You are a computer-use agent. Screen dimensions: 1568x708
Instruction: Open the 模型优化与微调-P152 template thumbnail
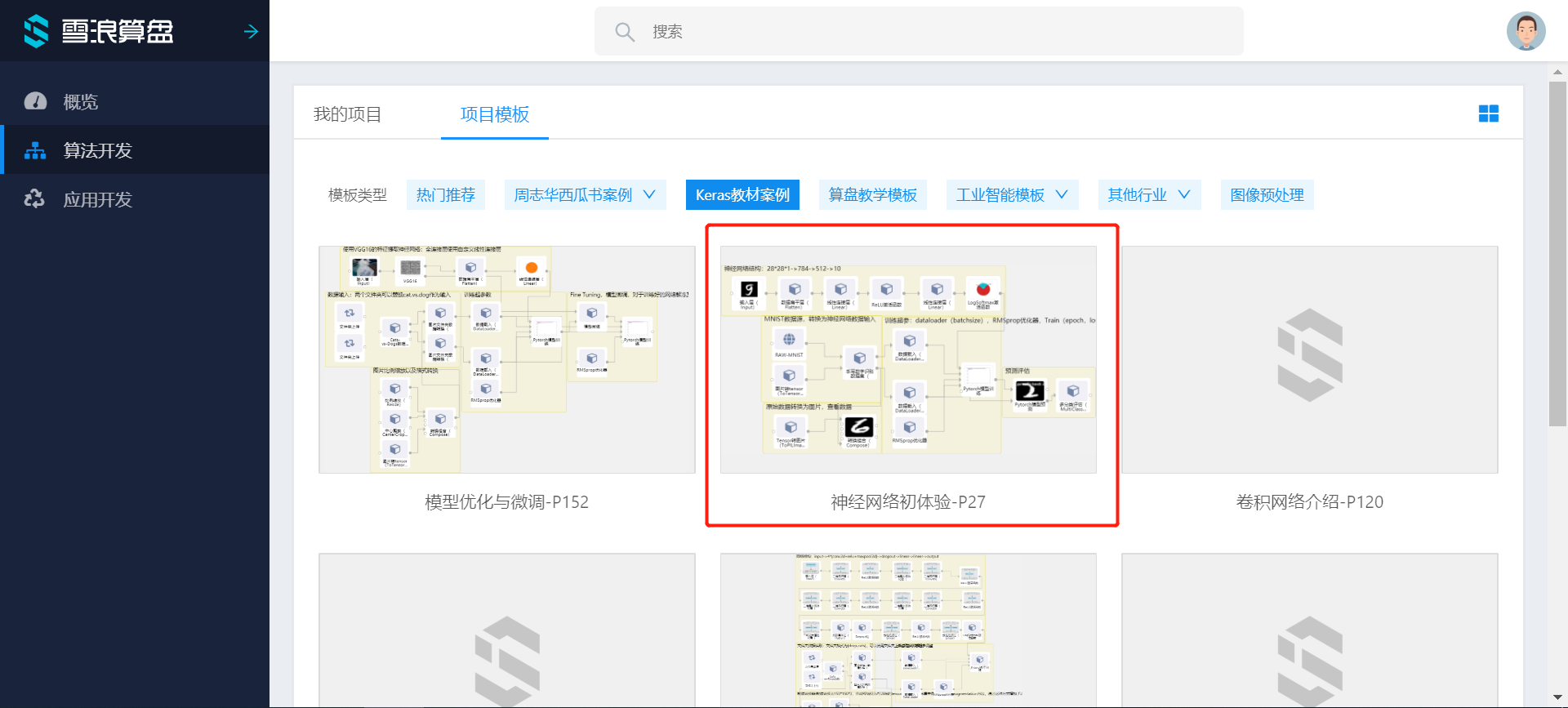(506, 359)
